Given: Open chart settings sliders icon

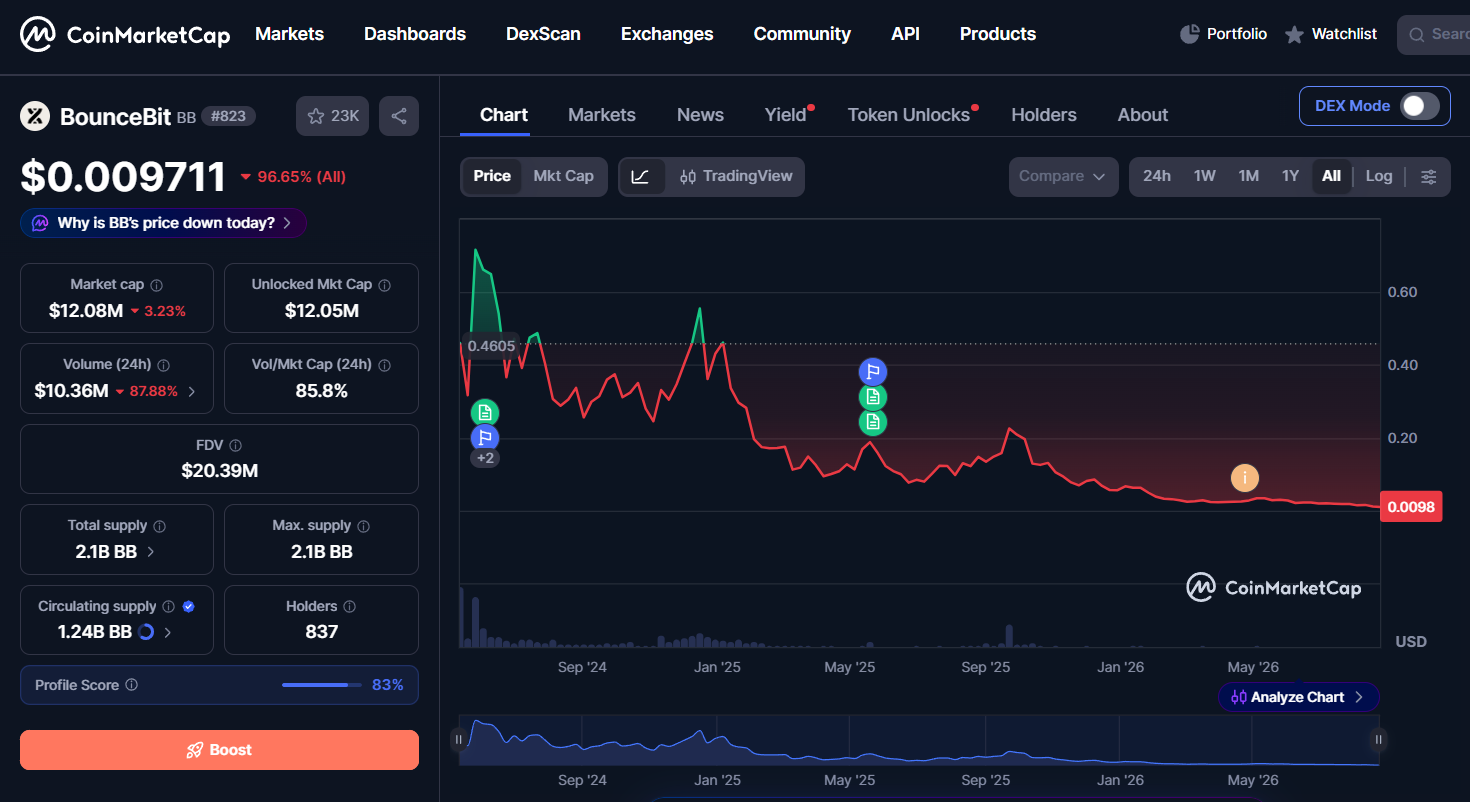Looking at the screenshot, I should click(x=1429, y=177).
